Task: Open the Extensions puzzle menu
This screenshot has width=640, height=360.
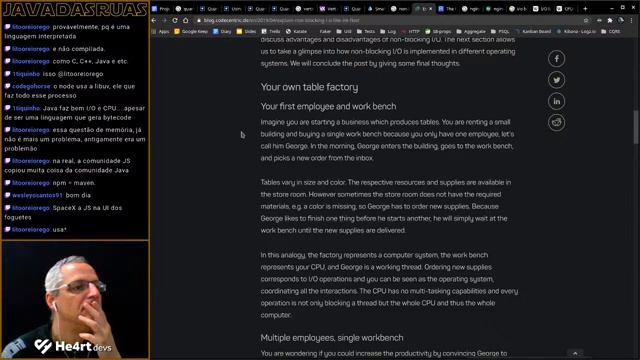Action: [x=610, y=20]
